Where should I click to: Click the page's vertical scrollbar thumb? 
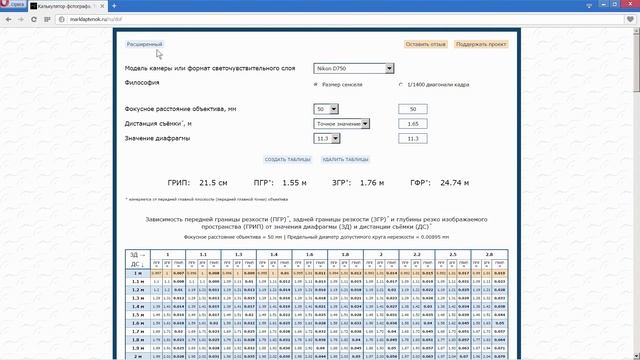coord(636,63)
